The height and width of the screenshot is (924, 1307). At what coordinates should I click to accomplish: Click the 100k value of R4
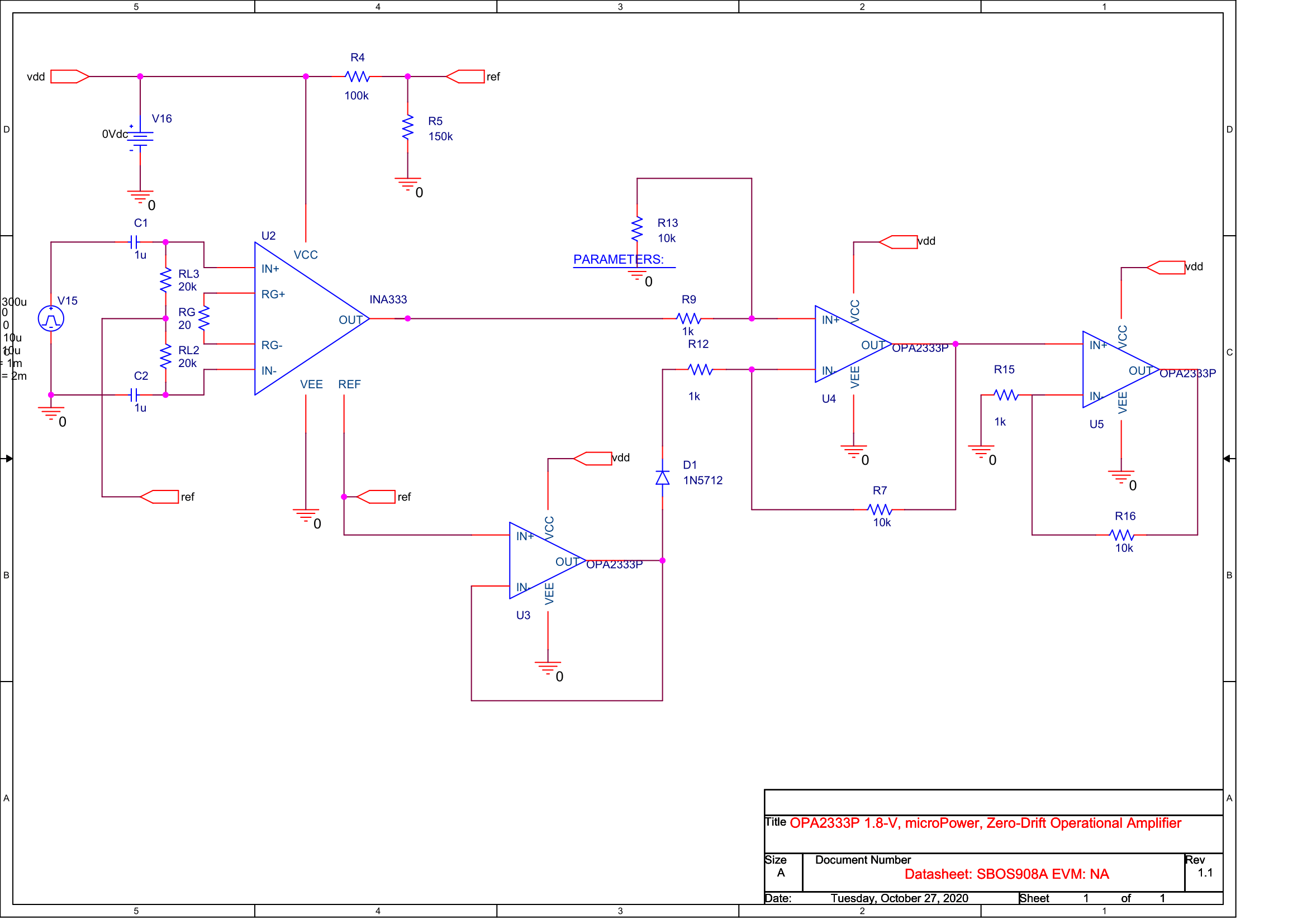pos(357,96)
